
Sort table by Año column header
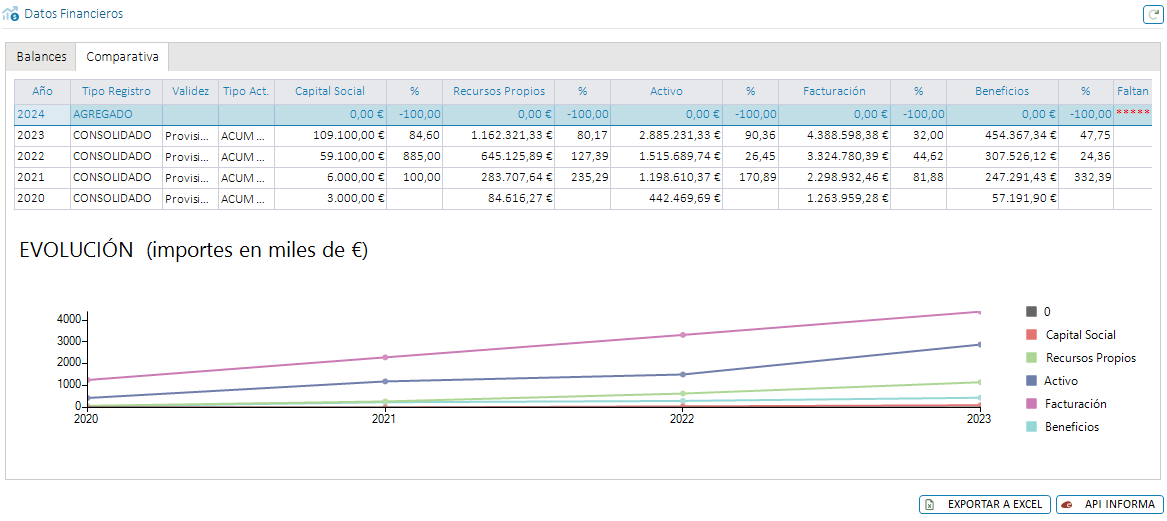click(x=42, y=91)
